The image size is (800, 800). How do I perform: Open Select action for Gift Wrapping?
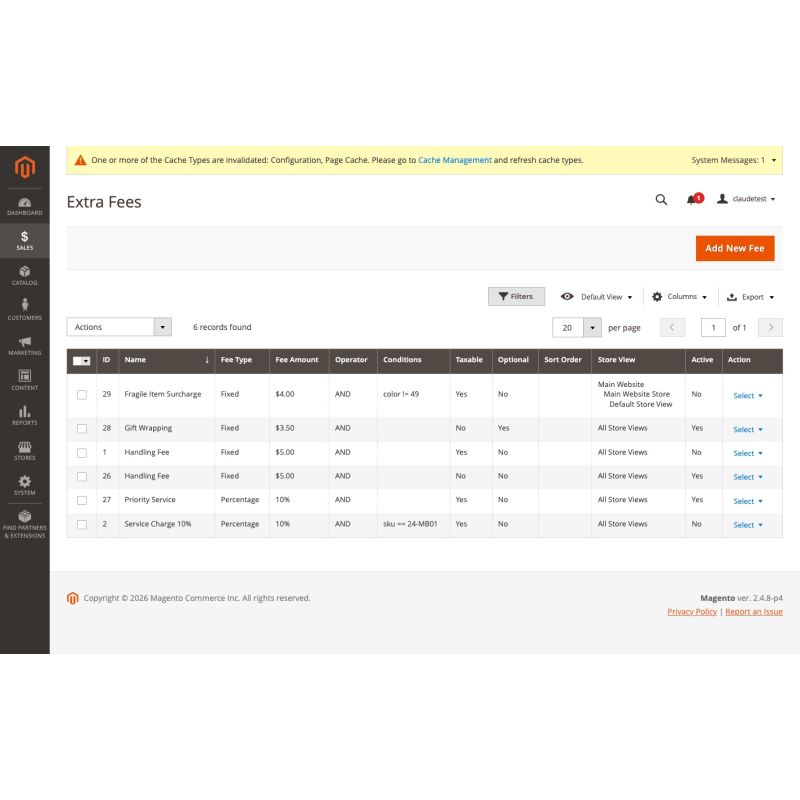click(747, 430)
